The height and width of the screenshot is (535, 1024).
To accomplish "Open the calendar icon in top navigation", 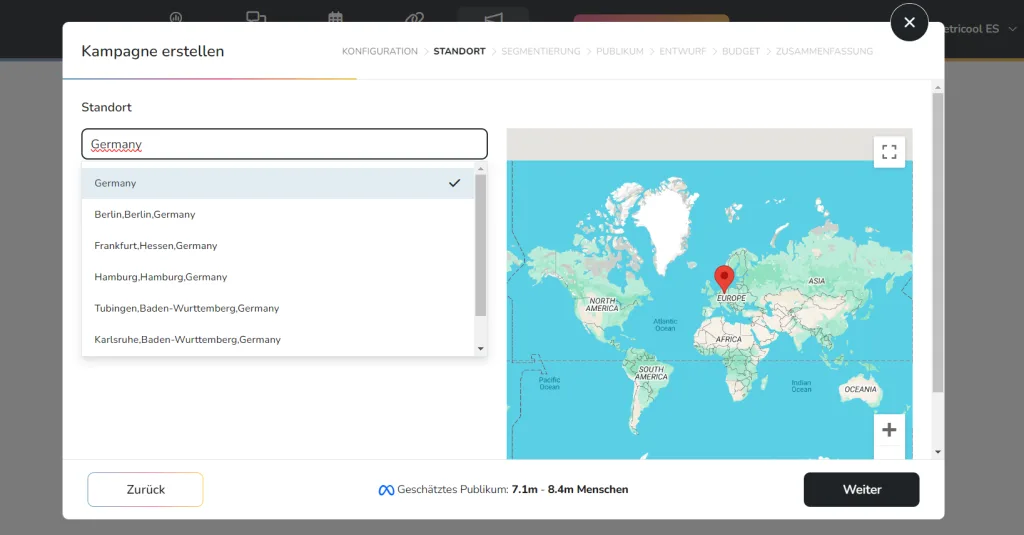I will [336, 17].
